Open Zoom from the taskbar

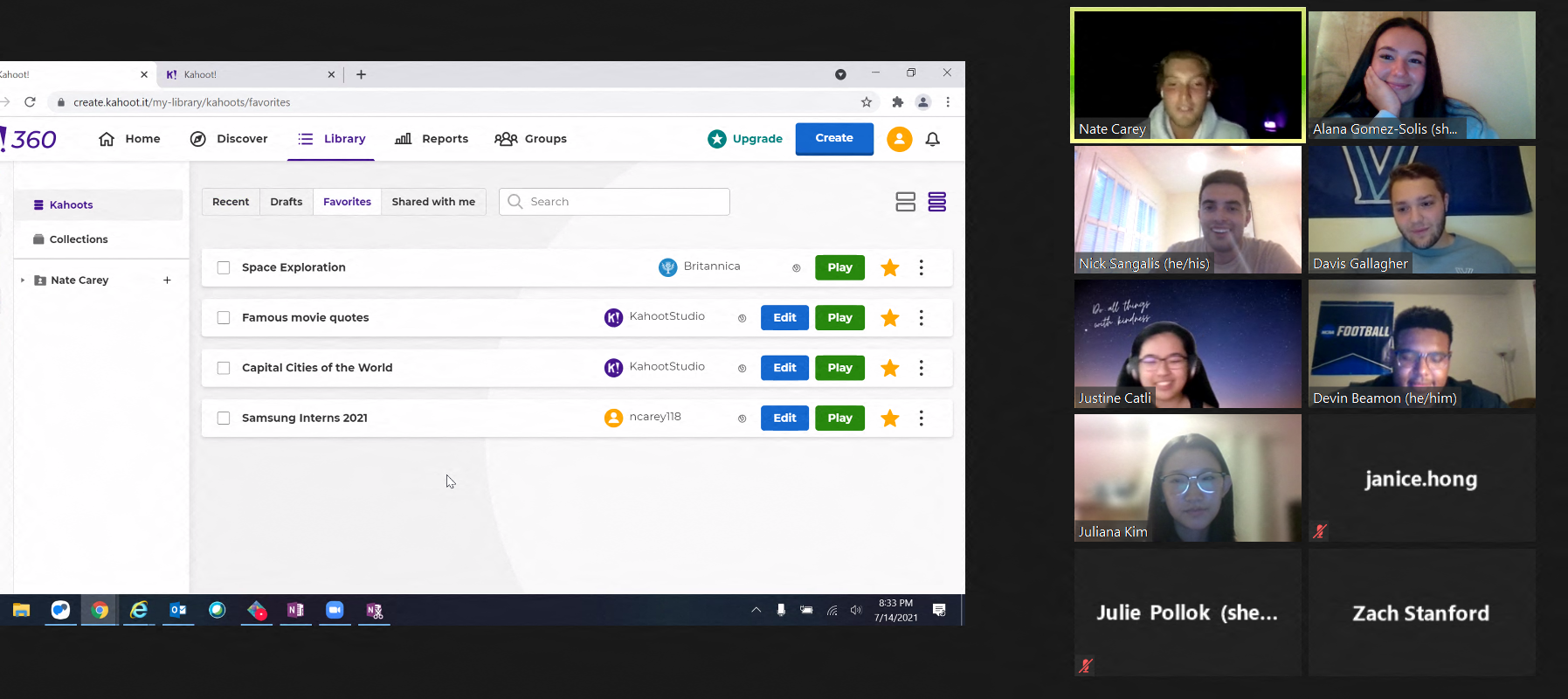click(335, 610)
